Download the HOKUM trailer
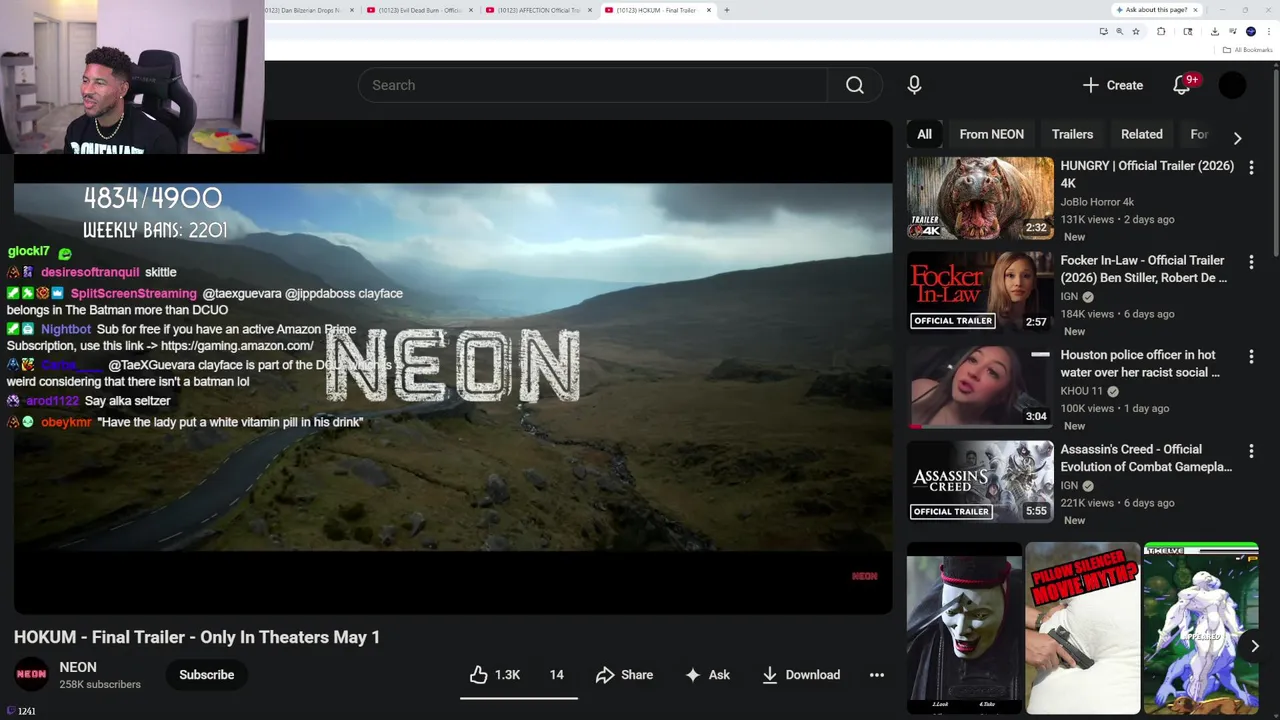 point(801,675)
